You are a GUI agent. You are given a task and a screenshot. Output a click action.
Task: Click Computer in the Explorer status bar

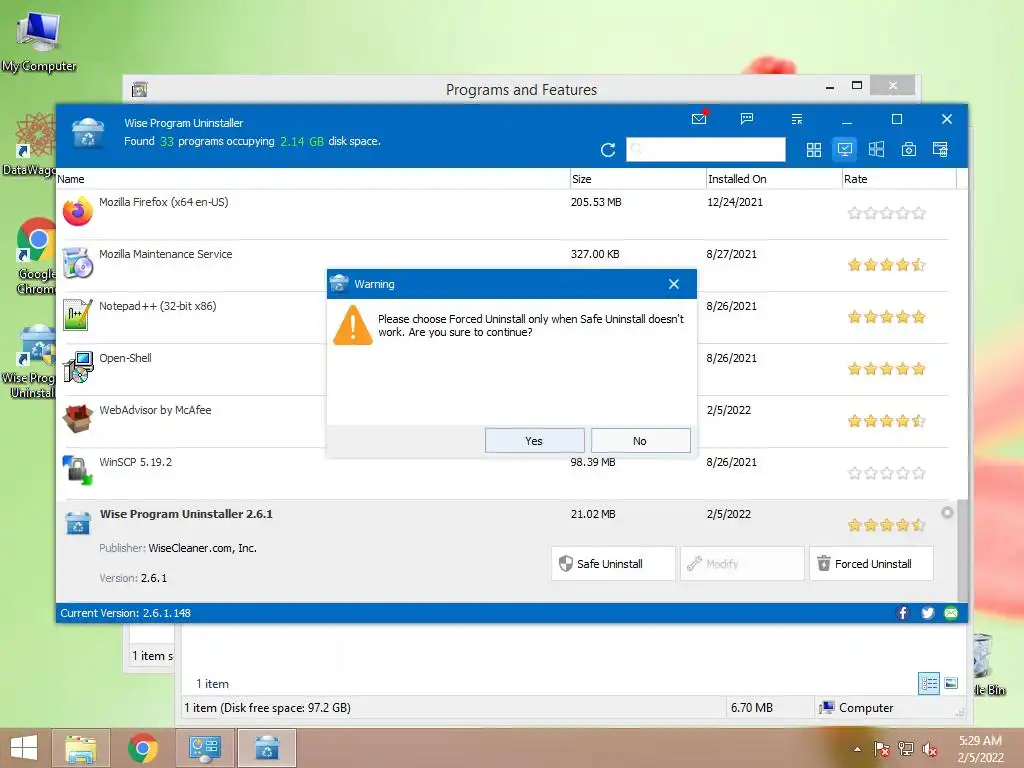tap(856, 707)
